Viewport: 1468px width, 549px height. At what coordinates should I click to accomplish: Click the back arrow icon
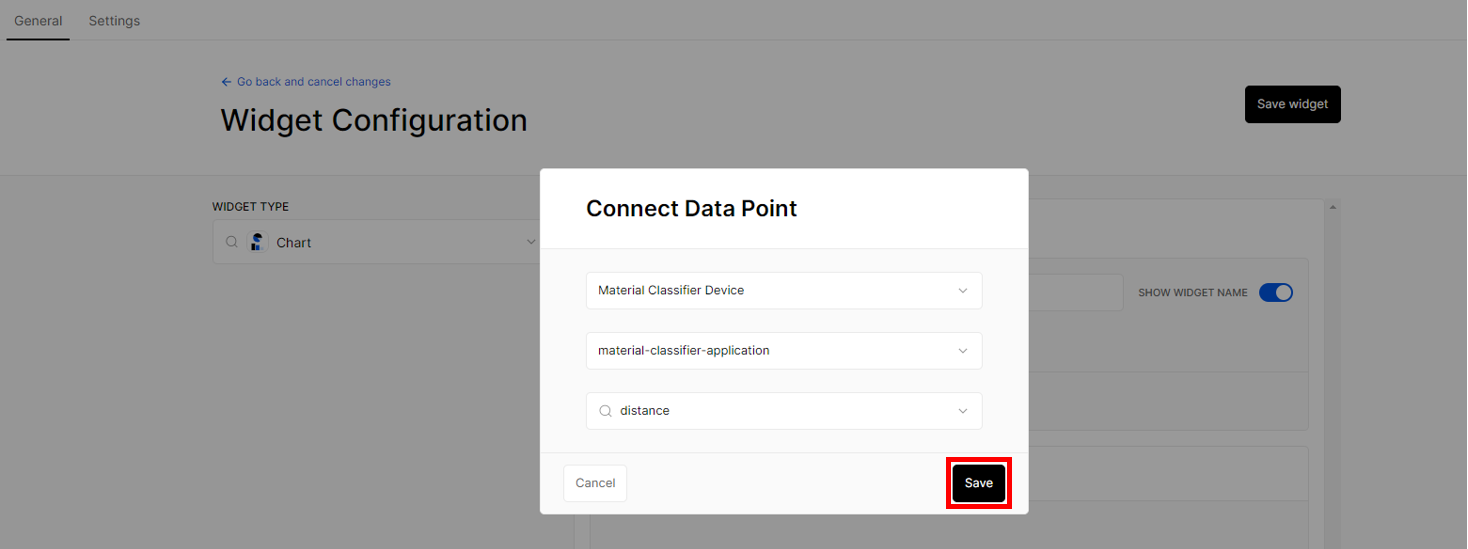(x=226, y=82)
